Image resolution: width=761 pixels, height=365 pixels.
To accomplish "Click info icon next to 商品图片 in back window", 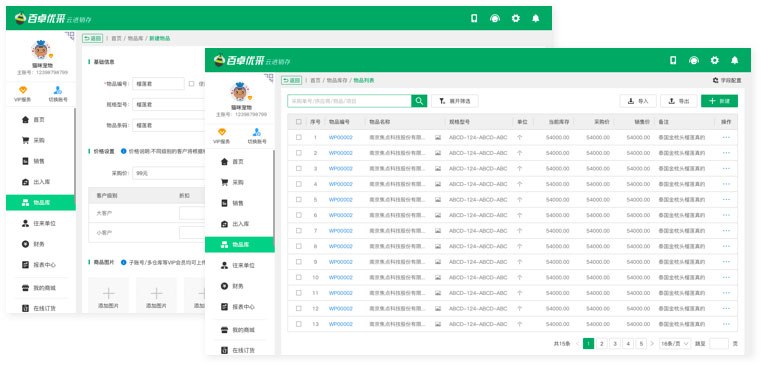I will pos(123,262).
